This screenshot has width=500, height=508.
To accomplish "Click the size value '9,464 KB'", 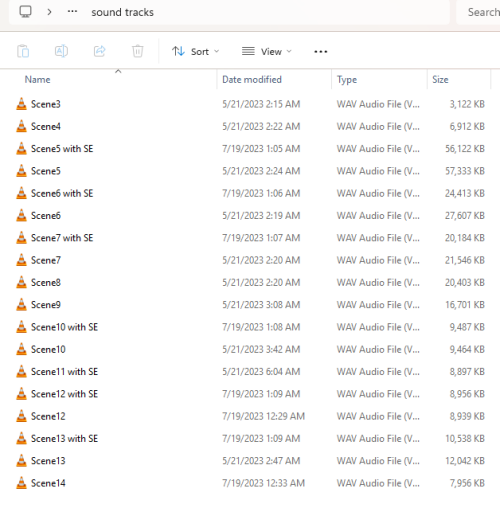I will (x=467, y=349).
